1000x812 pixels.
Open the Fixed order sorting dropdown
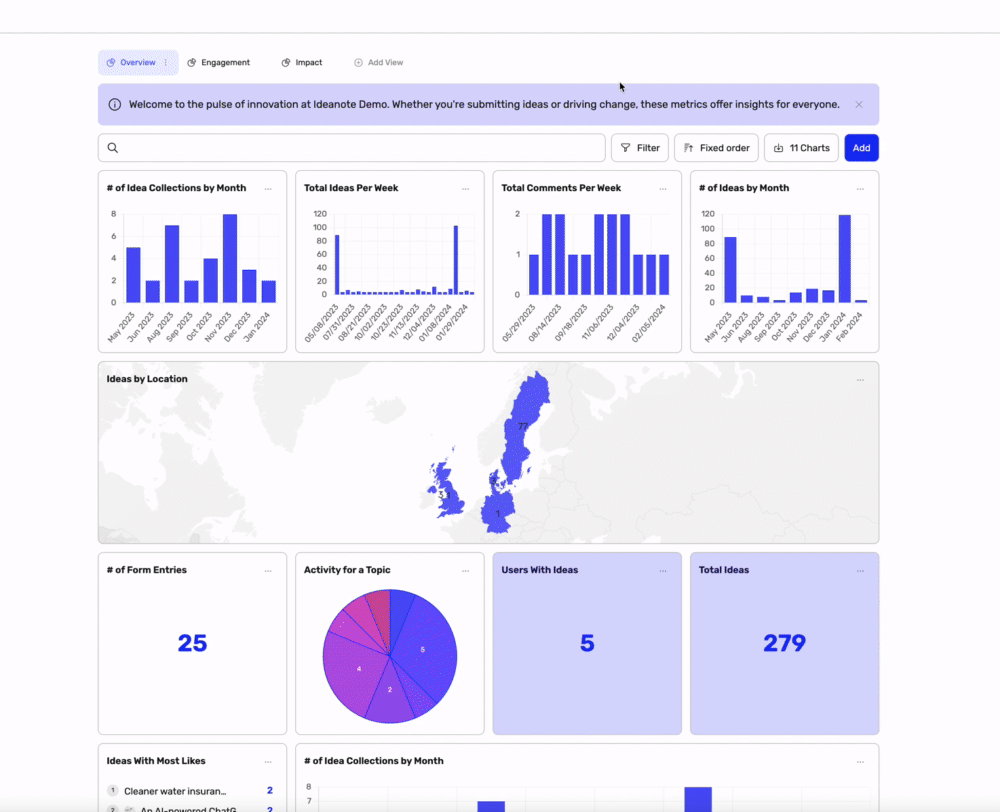tap(716, 148)
